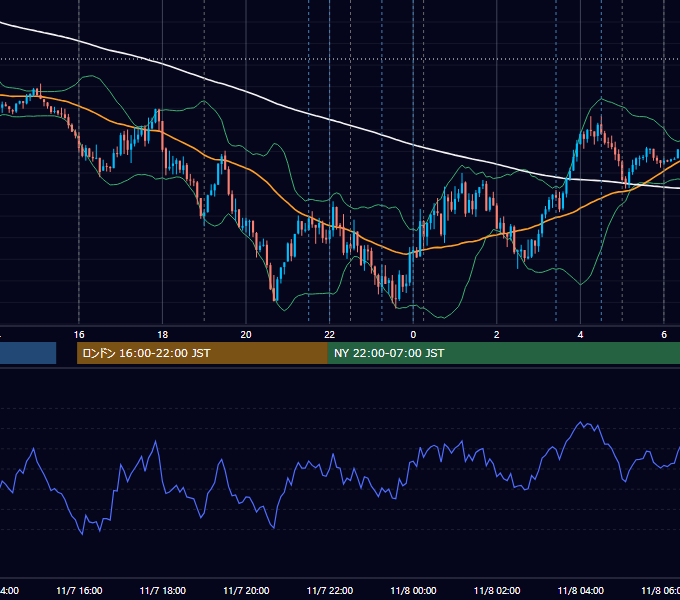Click the ロンドン 16:00-22:00 JST session bar

[x=202, y=353]
